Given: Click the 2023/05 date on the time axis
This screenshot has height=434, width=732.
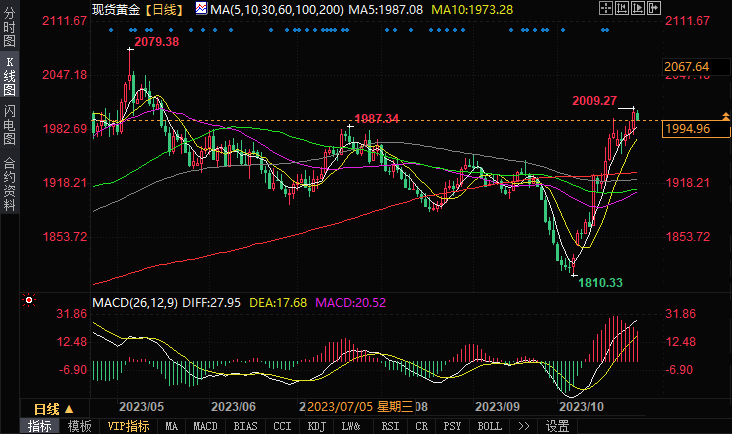Looking at the screenshot, I should click(141, 406).
